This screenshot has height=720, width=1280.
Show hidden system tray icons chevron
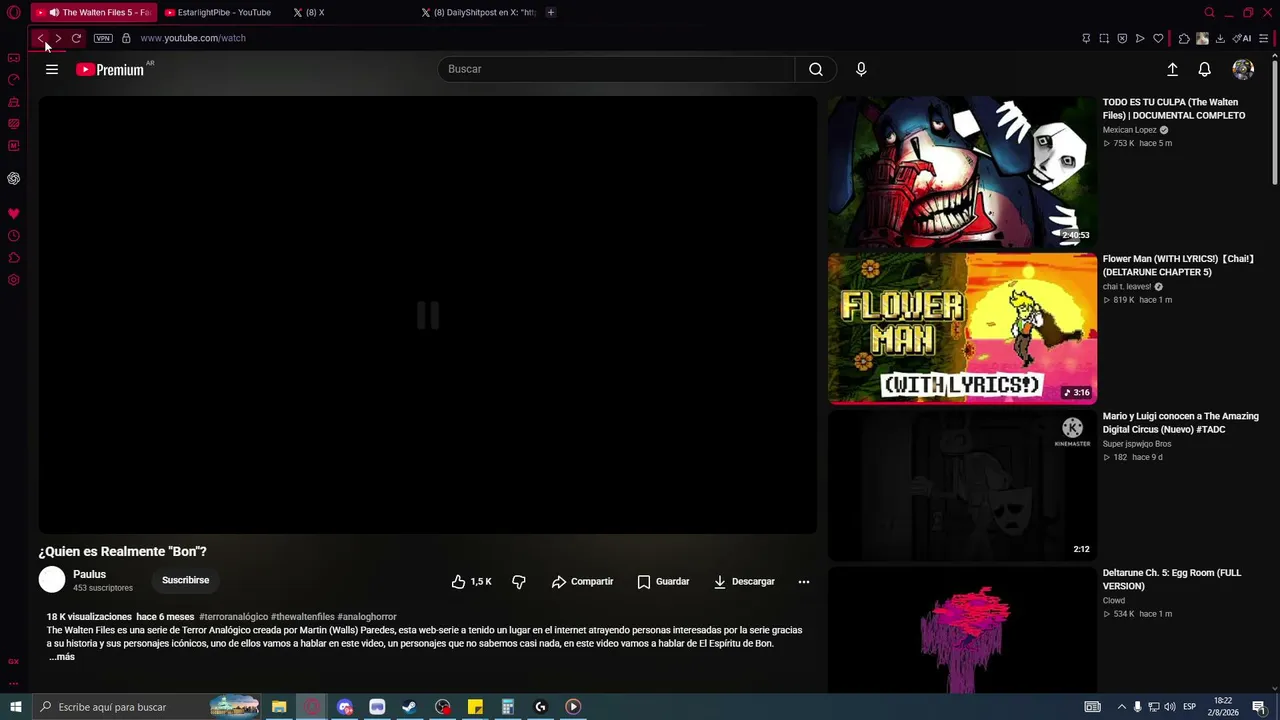tap(1121, 707)
